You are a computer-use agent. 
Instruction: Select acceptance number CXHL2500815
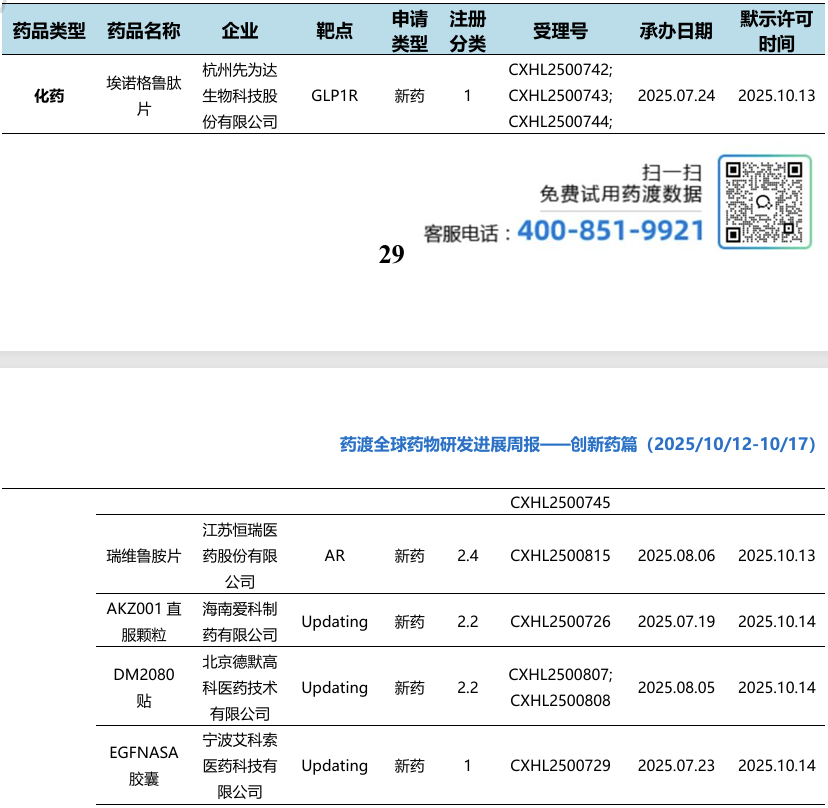(x=560, y=556)
